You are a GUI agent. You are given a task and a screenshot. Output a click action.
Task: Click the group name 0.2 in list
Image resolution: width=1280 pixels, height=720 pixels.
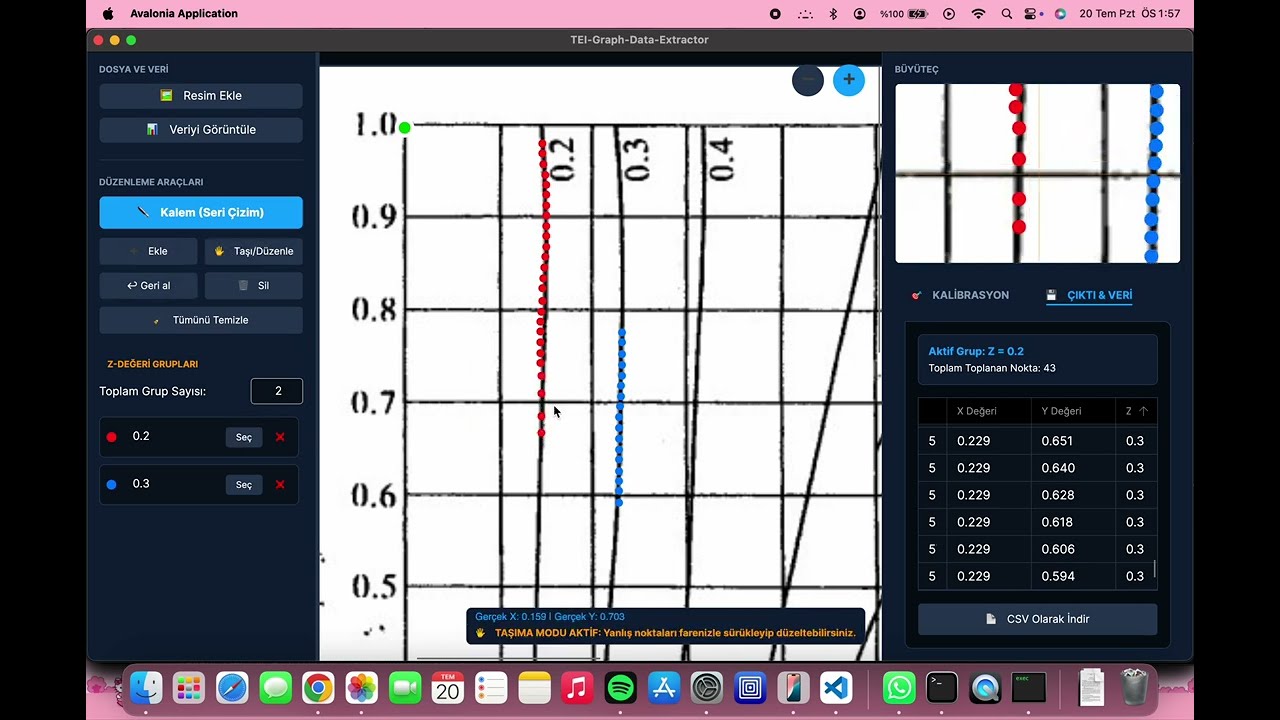[141, 436]
